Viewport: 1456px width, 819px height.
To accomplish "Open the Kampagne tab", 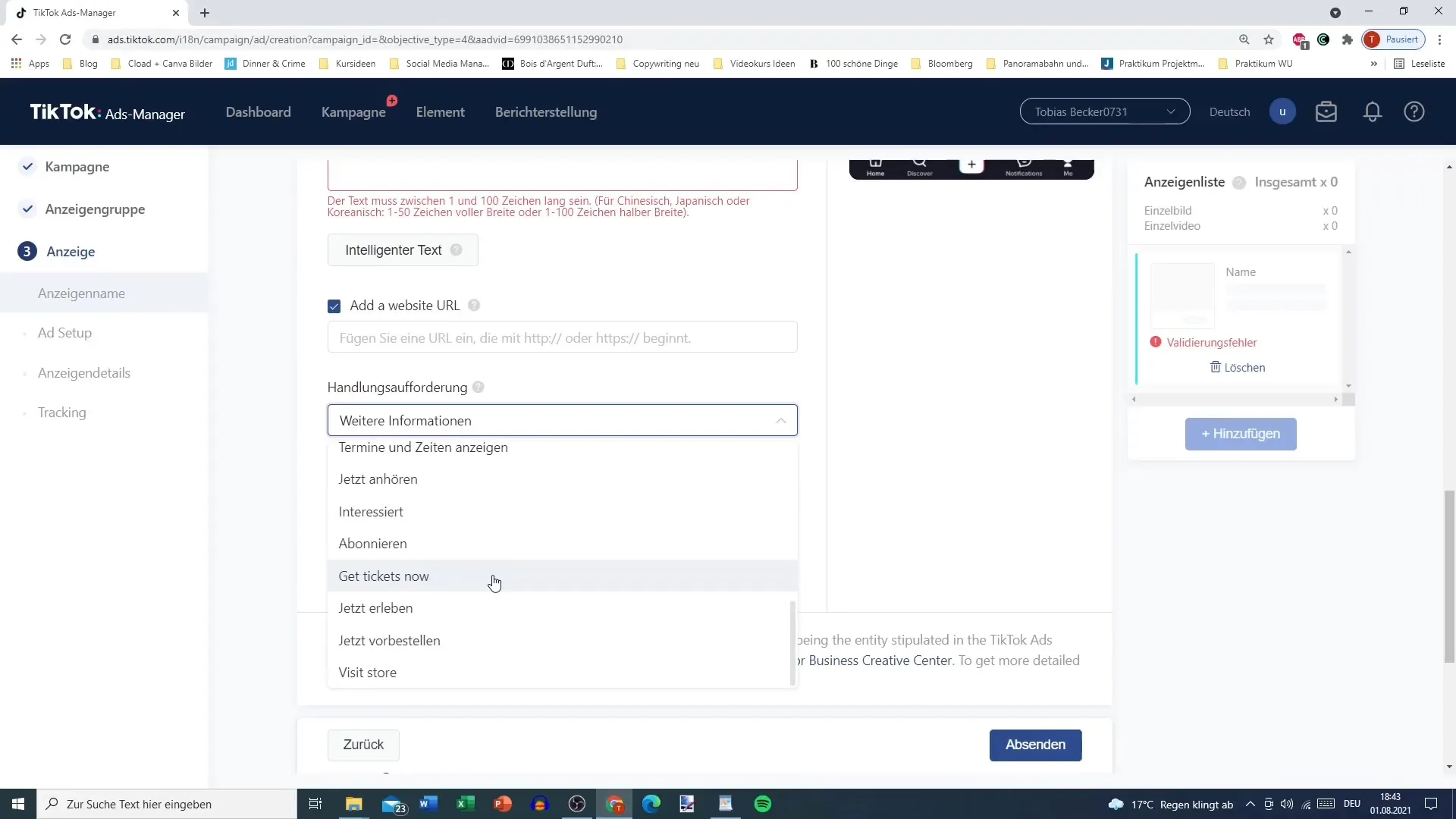I will (353, 112).
